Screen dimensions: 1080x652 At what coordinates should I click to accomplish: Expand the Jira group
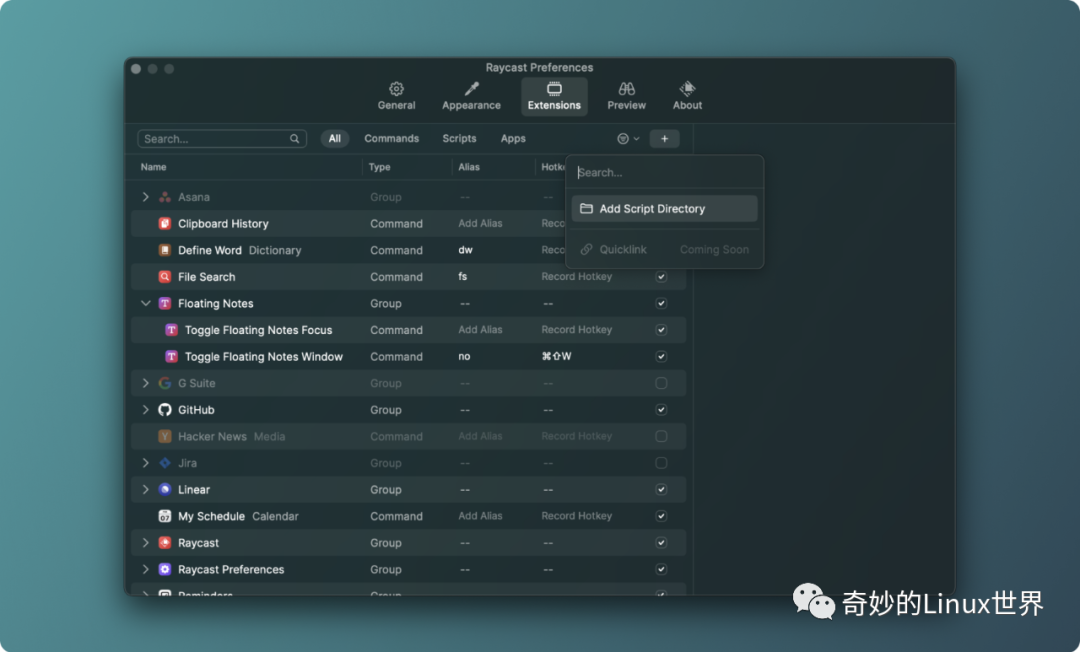pyautogui.click(x=145, y=463)
